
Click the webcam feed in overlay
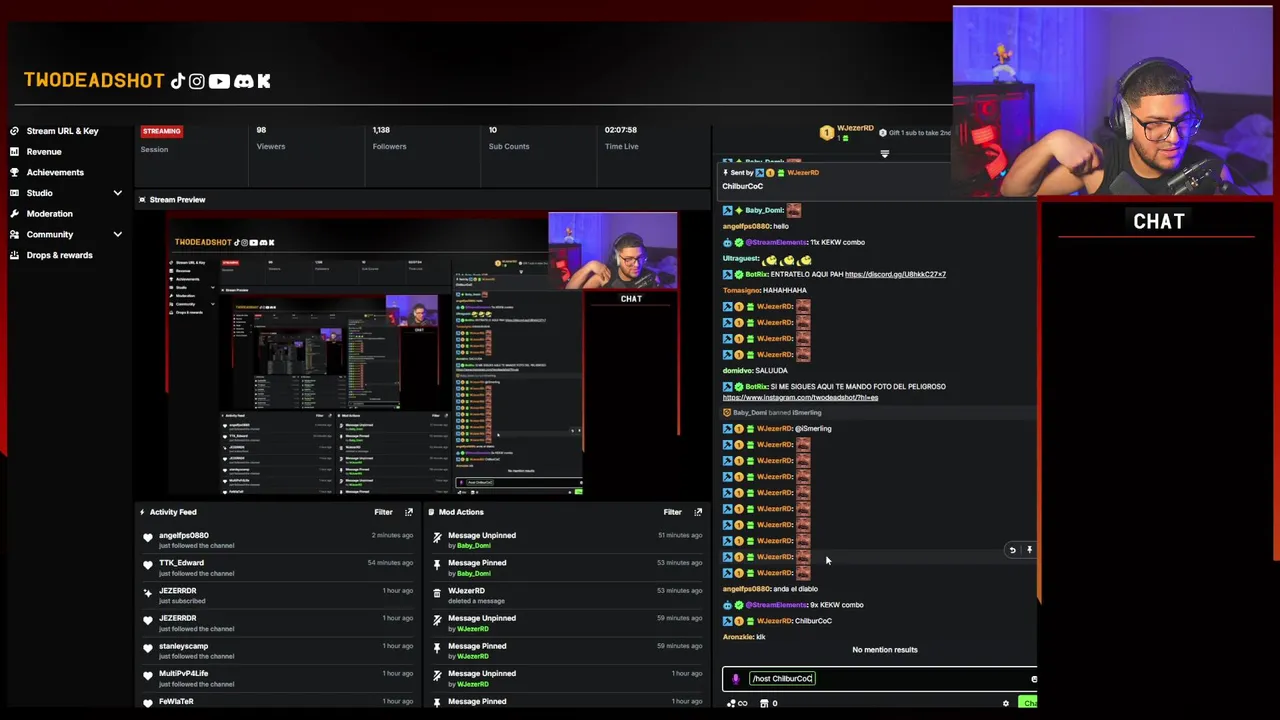pos(1113,103)
